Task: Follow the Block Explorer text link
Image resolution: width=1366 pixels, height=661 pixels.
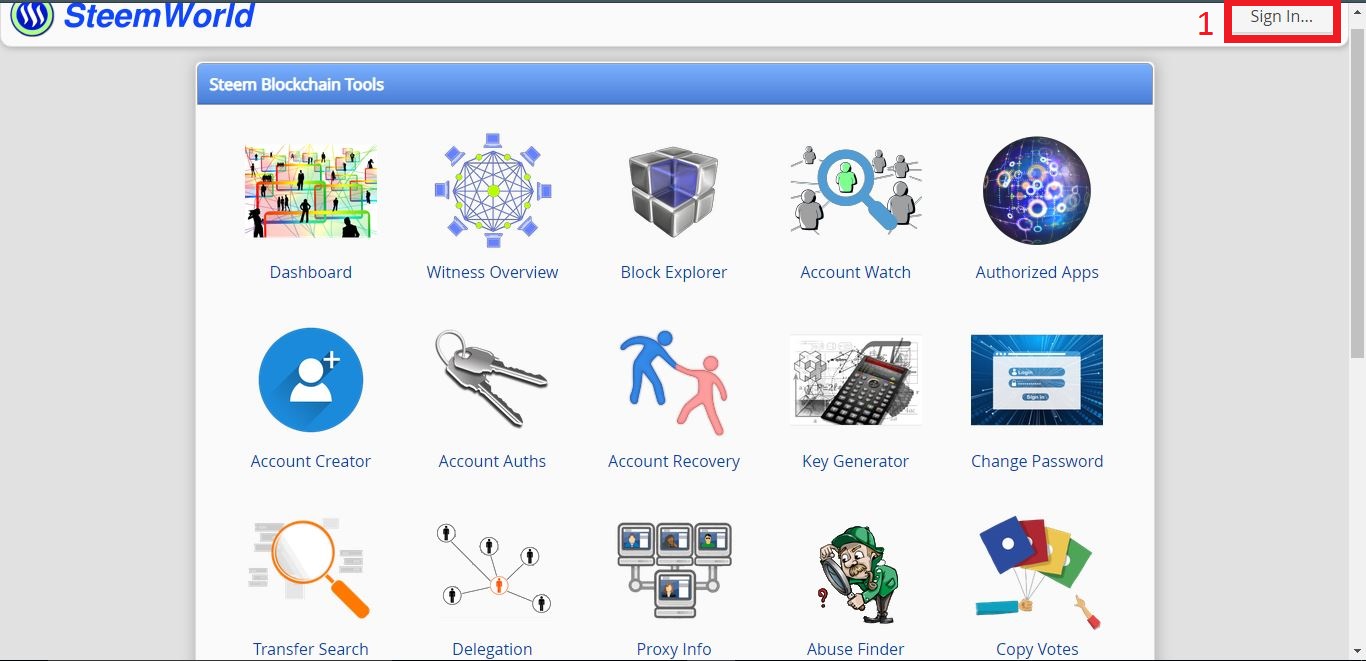Action: 673,272
